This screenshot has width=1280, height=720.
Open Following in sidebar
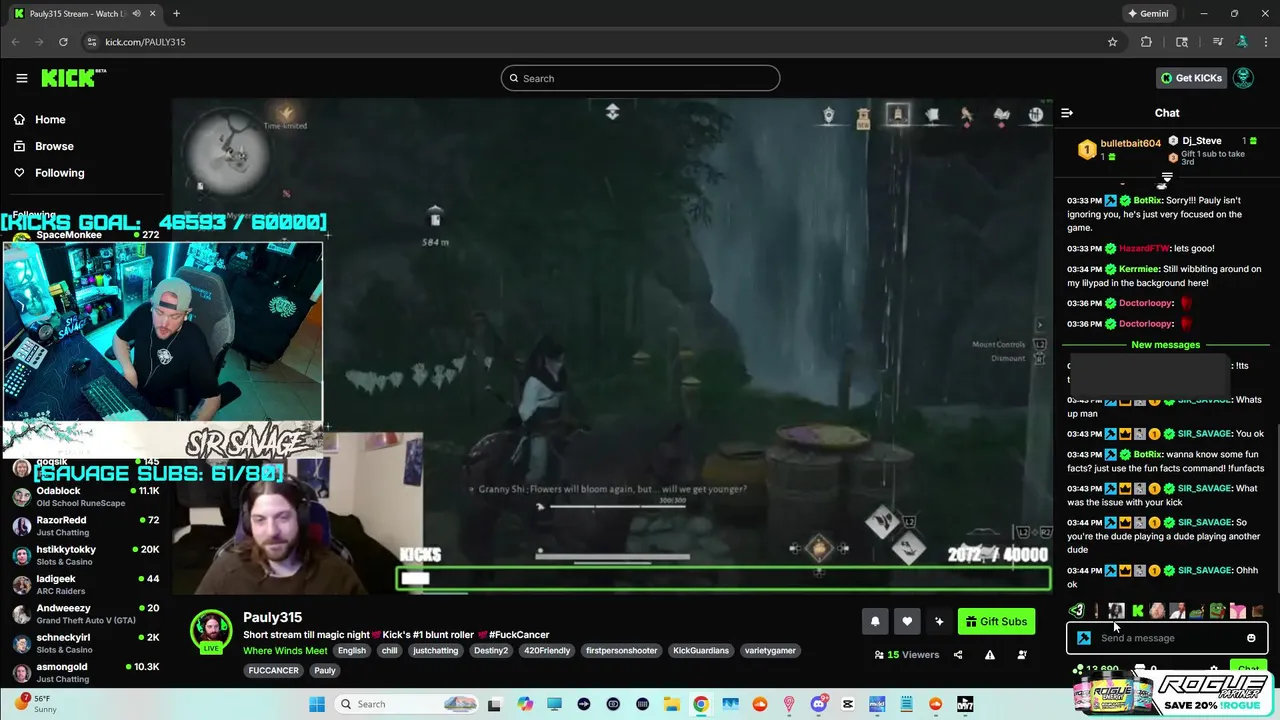(x=60, y=173)
